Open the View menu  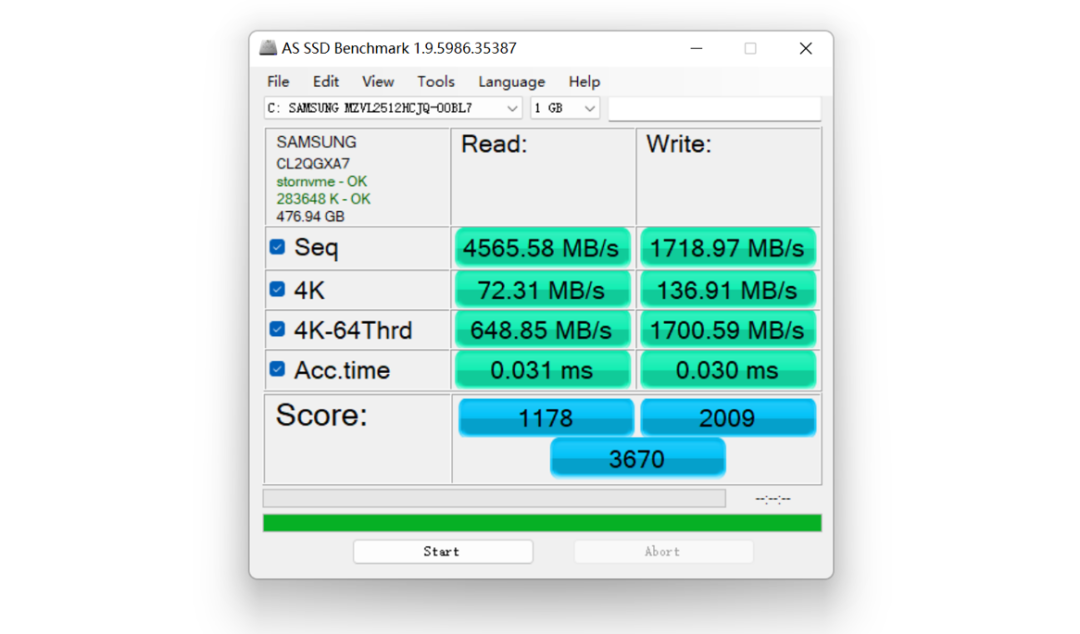(x=378, y=81)
